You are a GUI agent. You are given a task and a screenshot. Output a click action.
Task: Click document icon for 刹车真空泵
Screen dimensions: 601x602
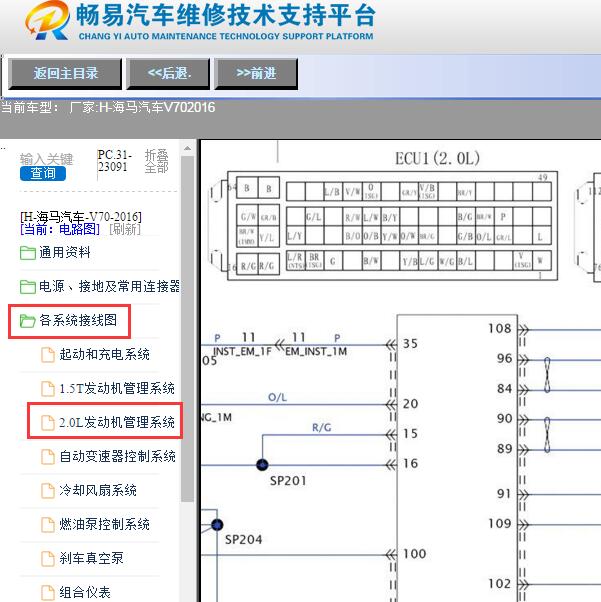pyautogui.click(x=48, y=558)
